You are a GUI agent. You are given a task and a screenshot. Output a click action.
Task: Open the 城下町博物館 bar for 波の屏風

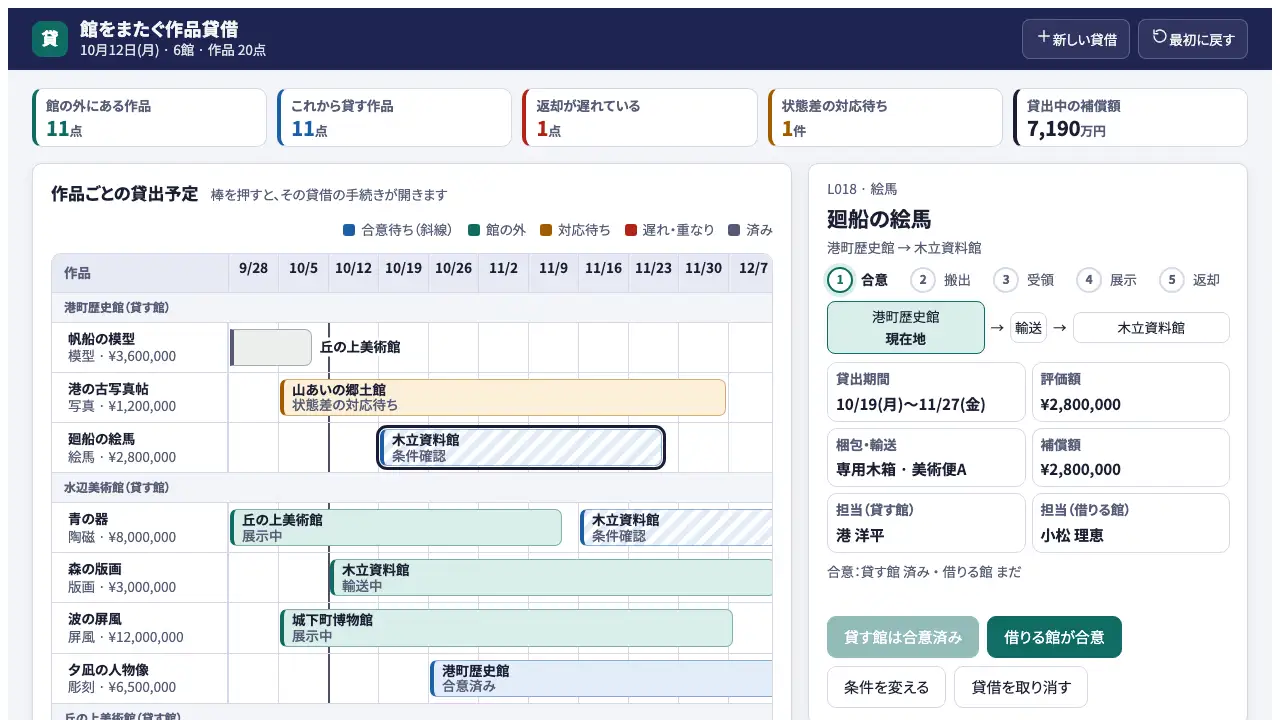(506, 628)
